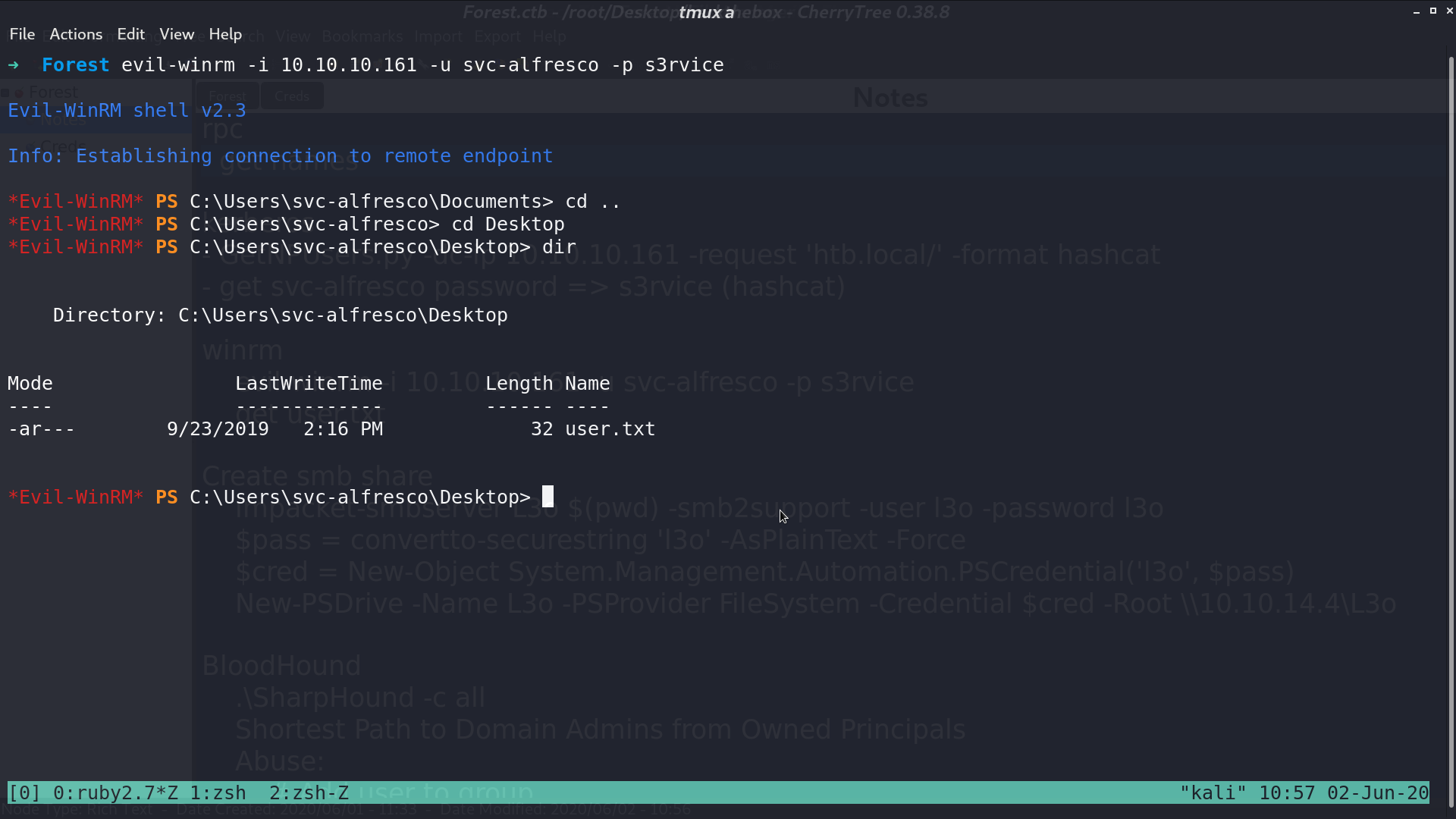The height and width of the screenshot is (819, 1456).
Task: Click the evil-winrm command line text
Action: click(x=422, y=65)
